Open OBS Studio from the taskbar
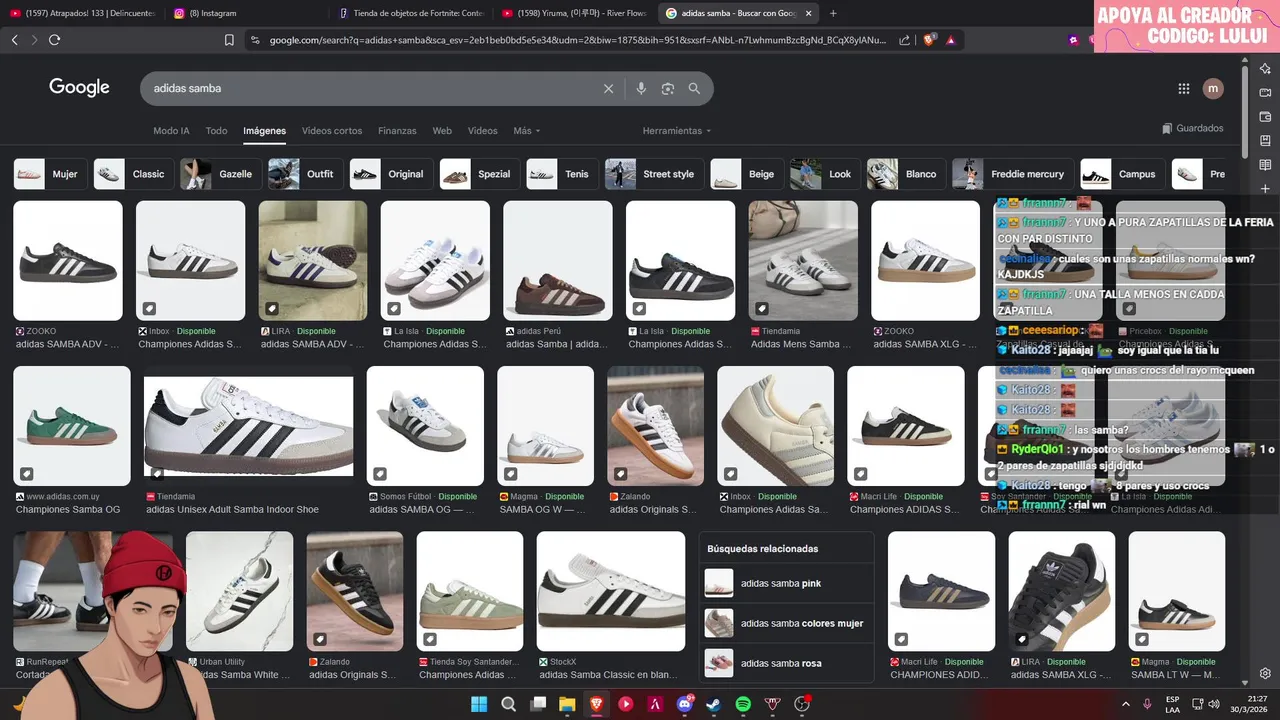Image resolution: width=1280 pixels, height=720 pixels. (x=802, y=704)
